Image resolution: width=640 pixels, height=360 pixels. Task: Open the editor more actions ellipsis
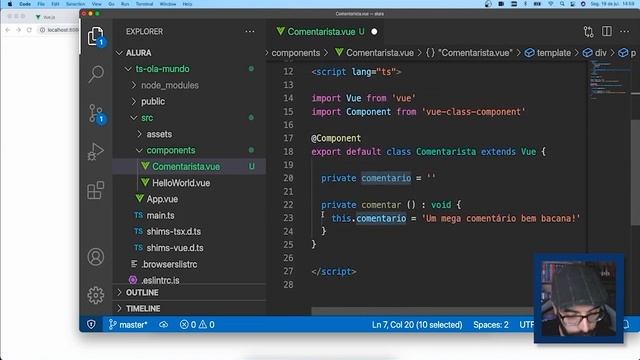tap(624, 31)
